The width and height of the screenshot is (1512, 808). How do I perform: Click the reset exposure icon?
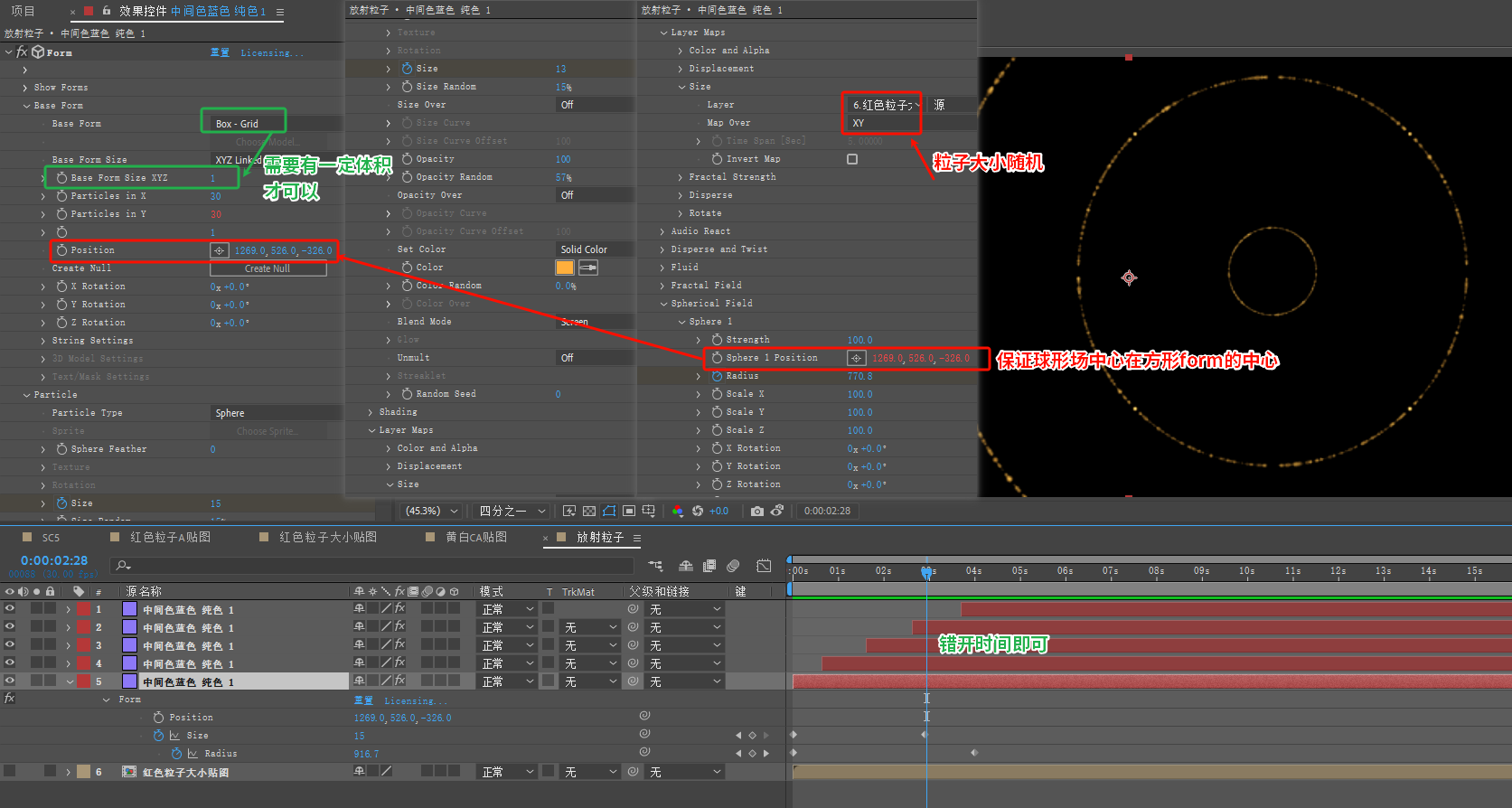pos(698,511)
